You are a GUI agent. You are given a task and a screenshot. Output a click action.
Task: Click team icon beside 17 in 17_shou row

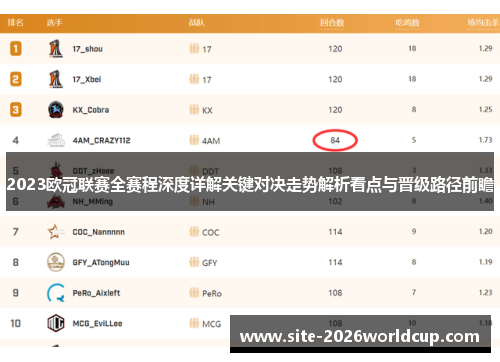(x=194, y=48)
